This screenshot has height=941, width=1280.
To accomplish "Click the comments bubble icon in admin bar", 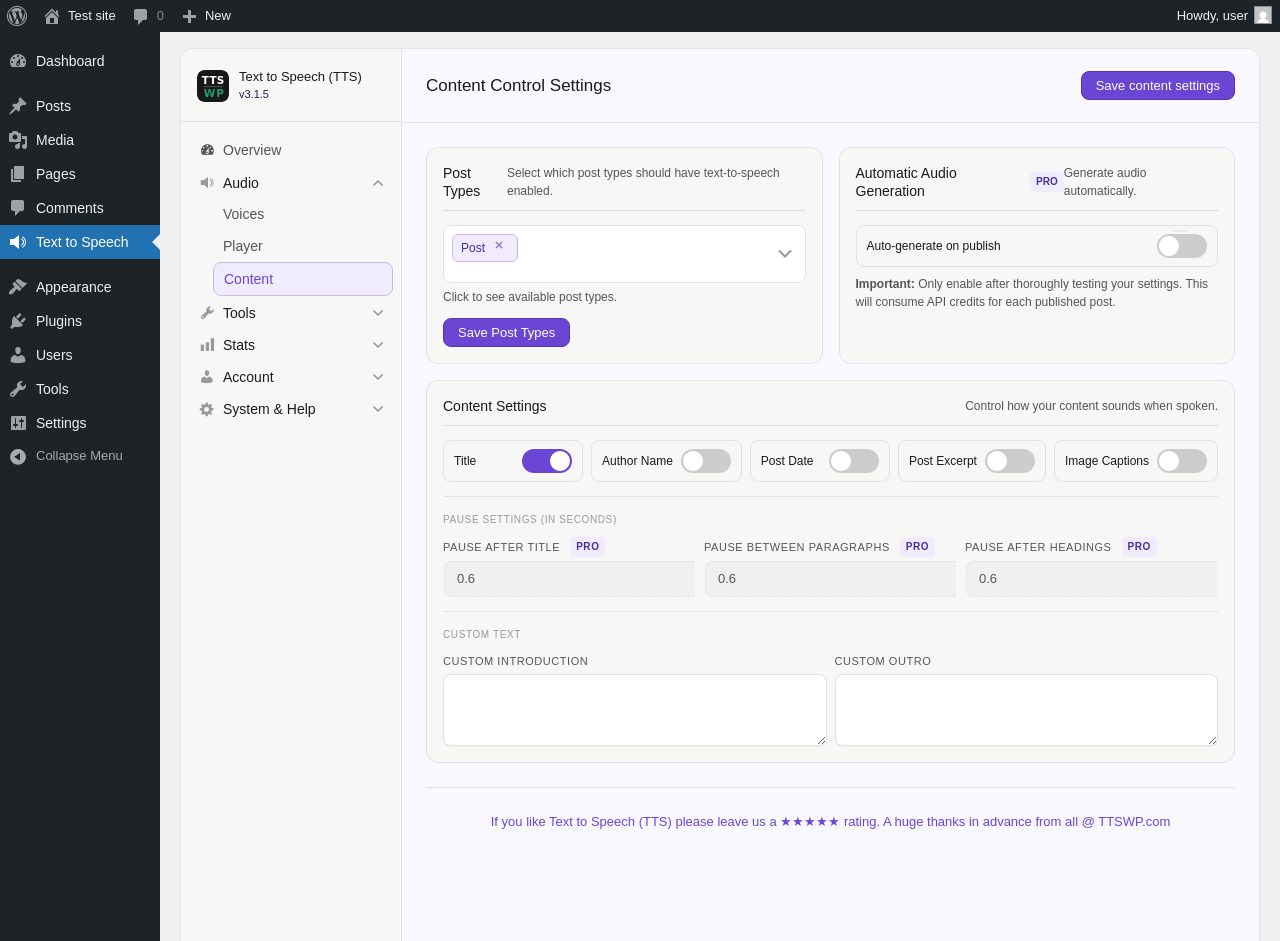I will point(141,16).
